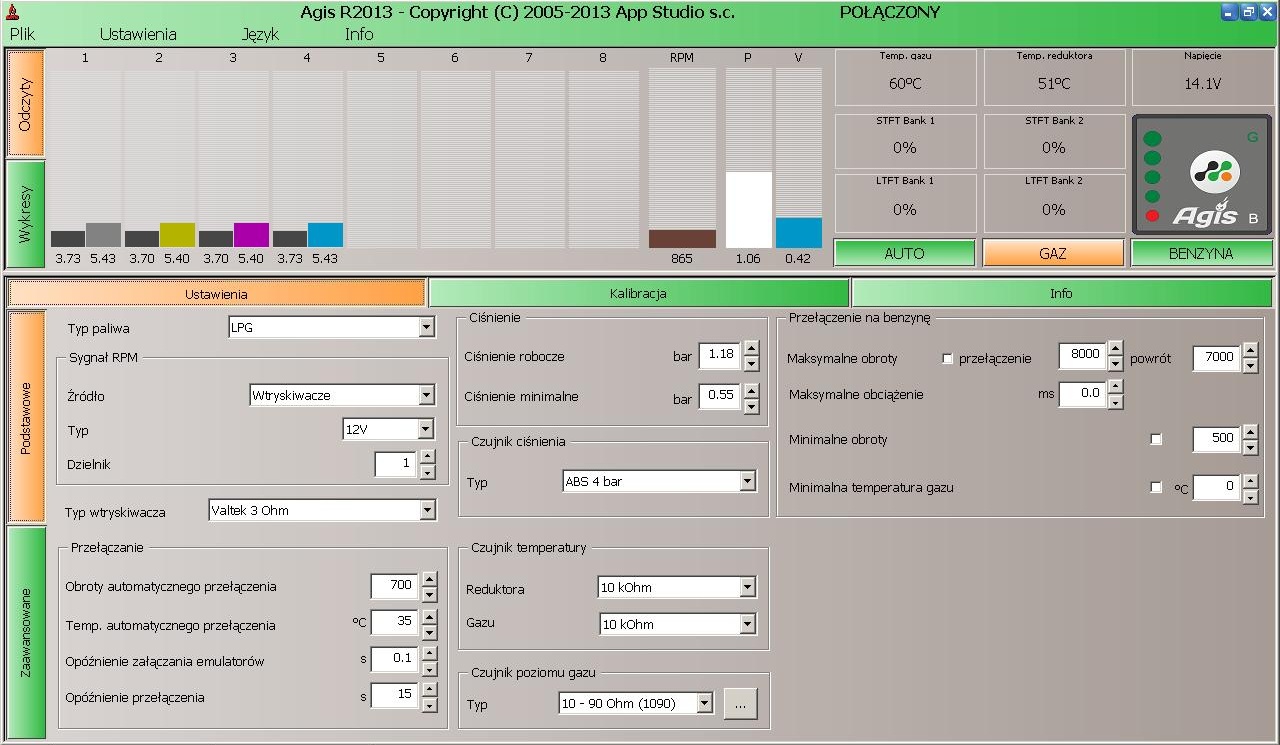Click the Agis logo switch panel
1280x745 pixels.
click(1202, 175)
